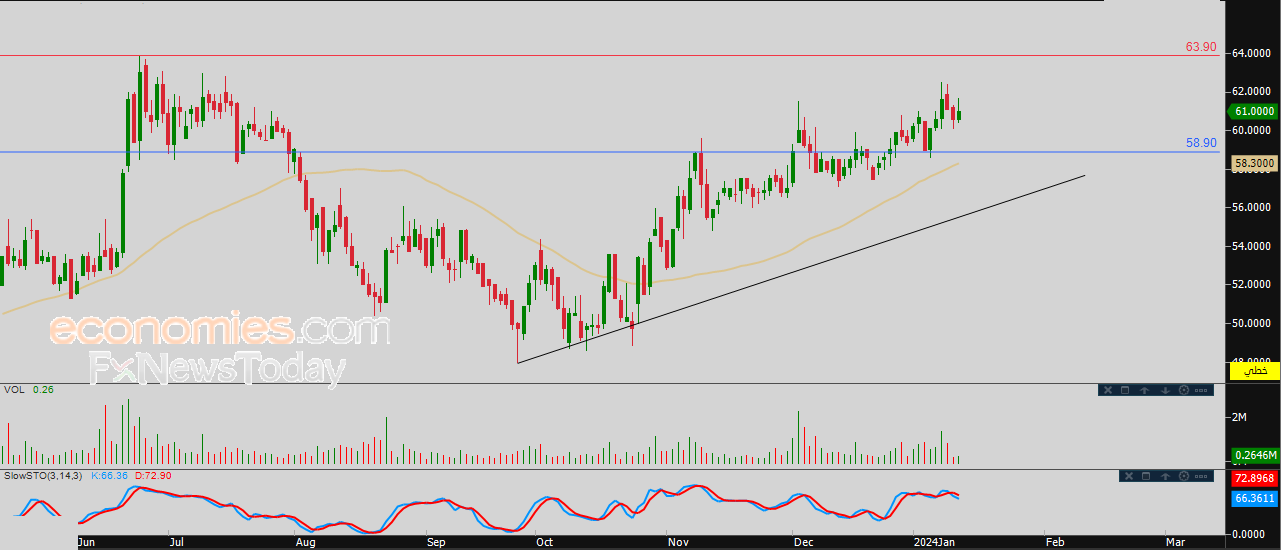Click the Feb label on time axis
Viewport: 1281px width, 550px height.
tap(1054, 541)
